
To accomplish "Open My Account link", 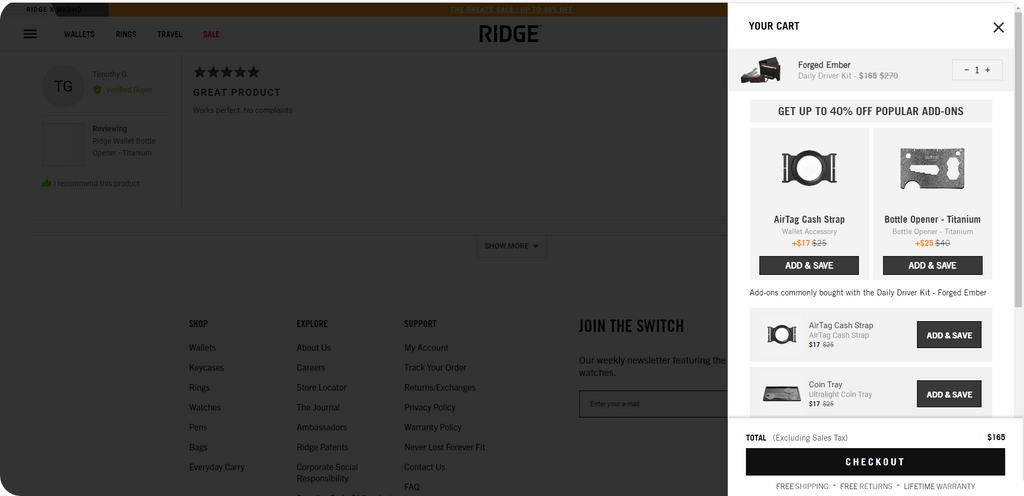I will point(426,348).
